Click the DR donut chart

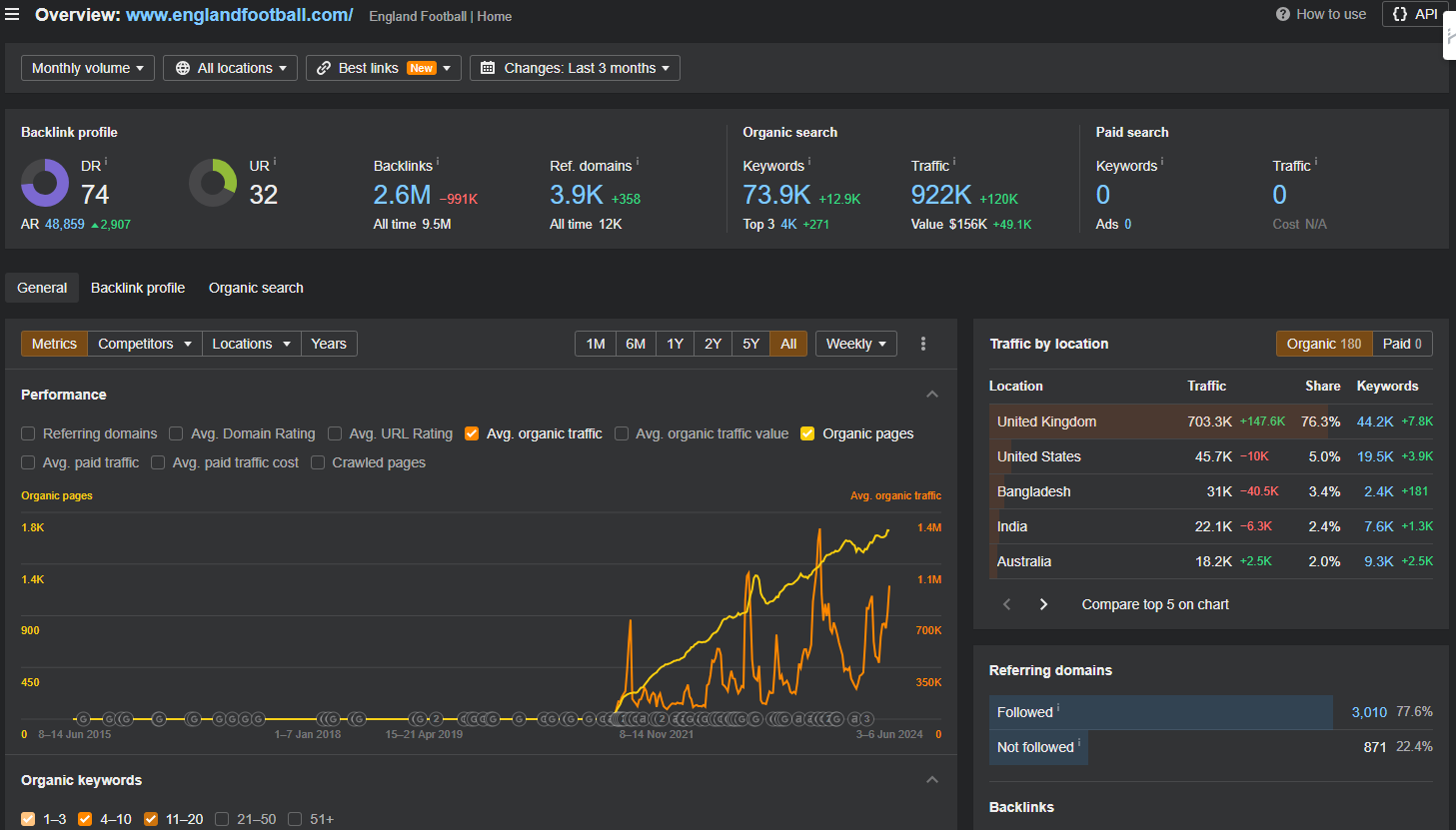pos(45,183)
